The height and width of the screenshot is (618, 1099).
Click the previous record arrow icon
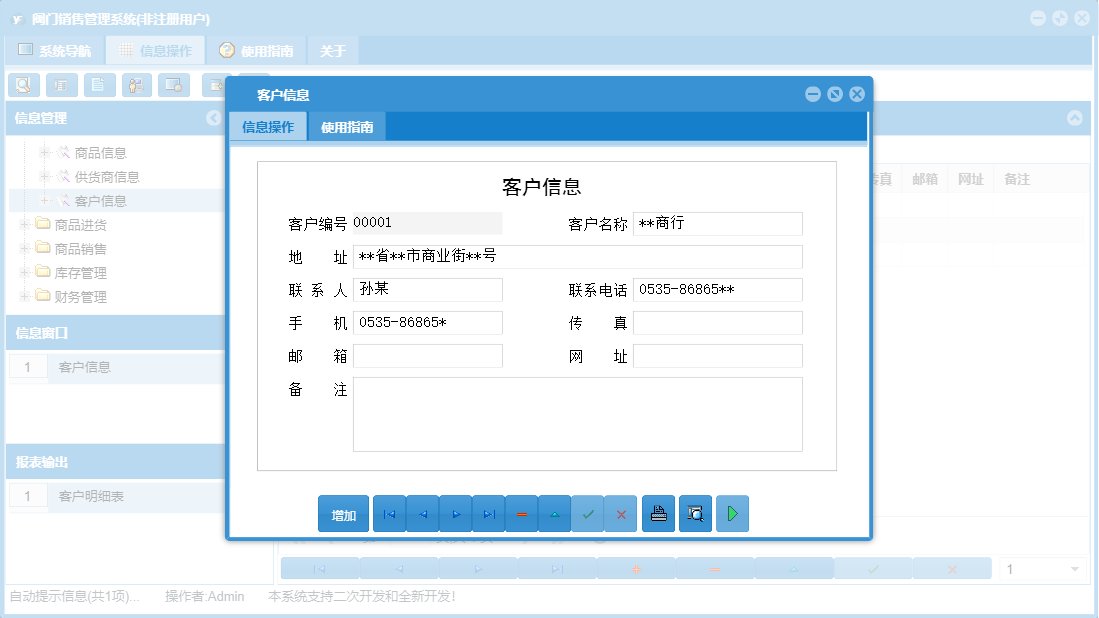422,513
